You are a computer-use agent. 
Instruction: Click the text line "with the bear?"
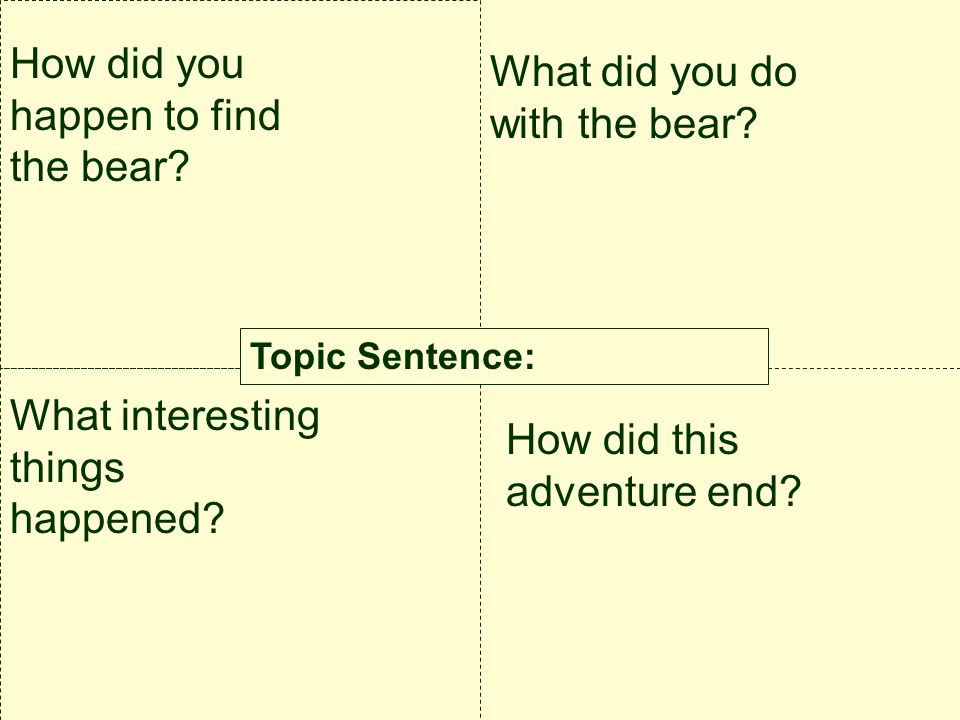(624, 124)
